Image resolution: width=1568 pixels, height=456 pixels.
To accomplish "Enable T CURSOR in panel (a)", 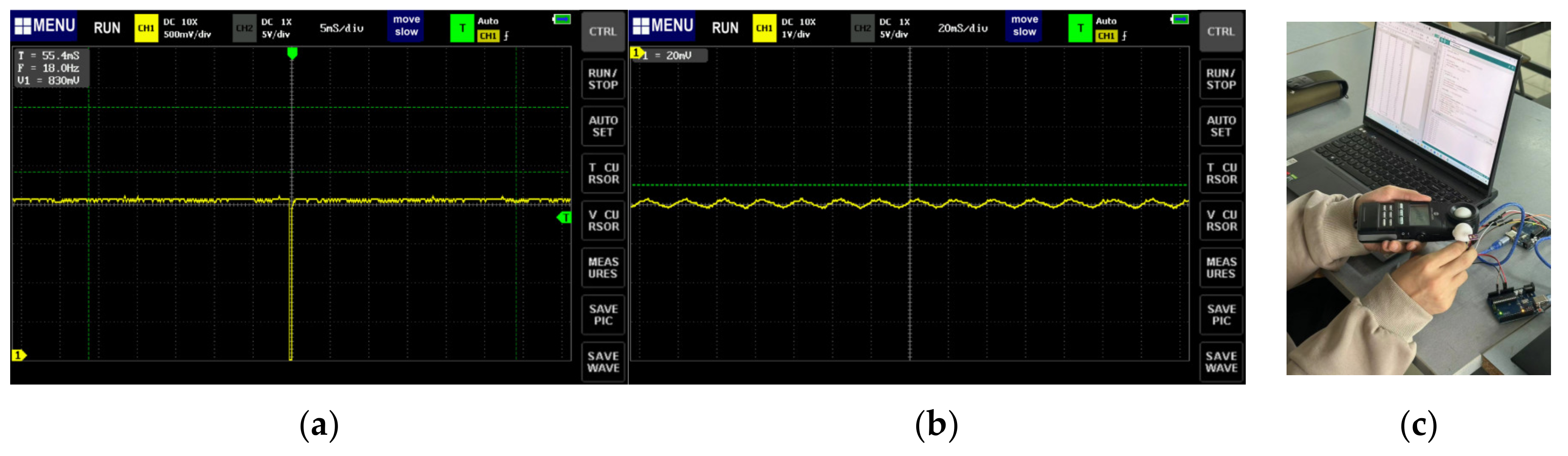I will (603, 174).
